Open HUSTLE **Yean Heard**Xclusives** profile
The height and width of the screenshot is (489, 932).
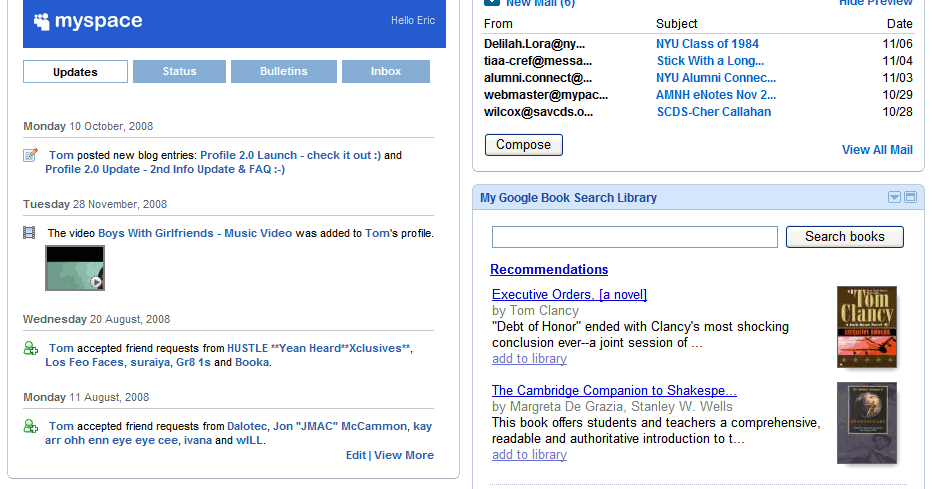[x=319, y=348]
